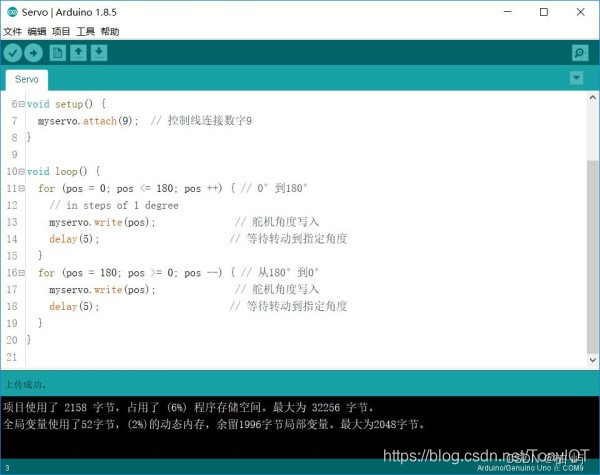Click the Verify (checkmark) button
Screen dimensions: 600x475
[13, 53]
